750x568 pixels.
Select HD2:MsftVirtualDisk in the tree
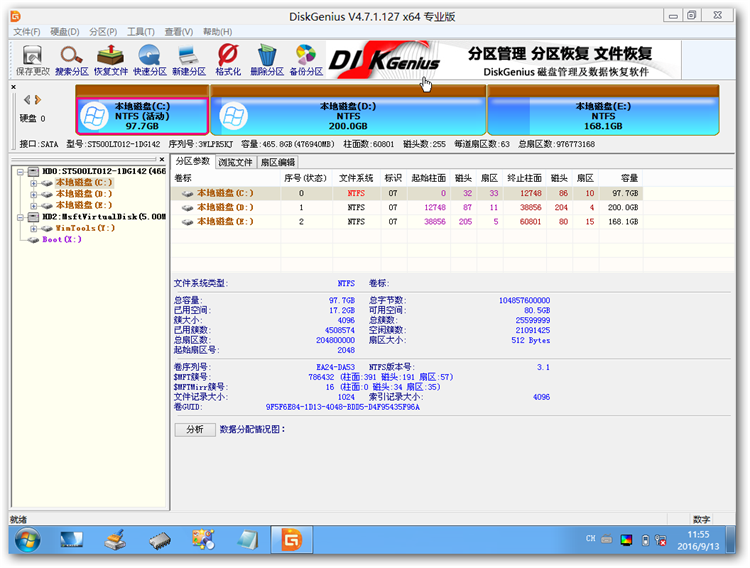[x=104, y=217]
